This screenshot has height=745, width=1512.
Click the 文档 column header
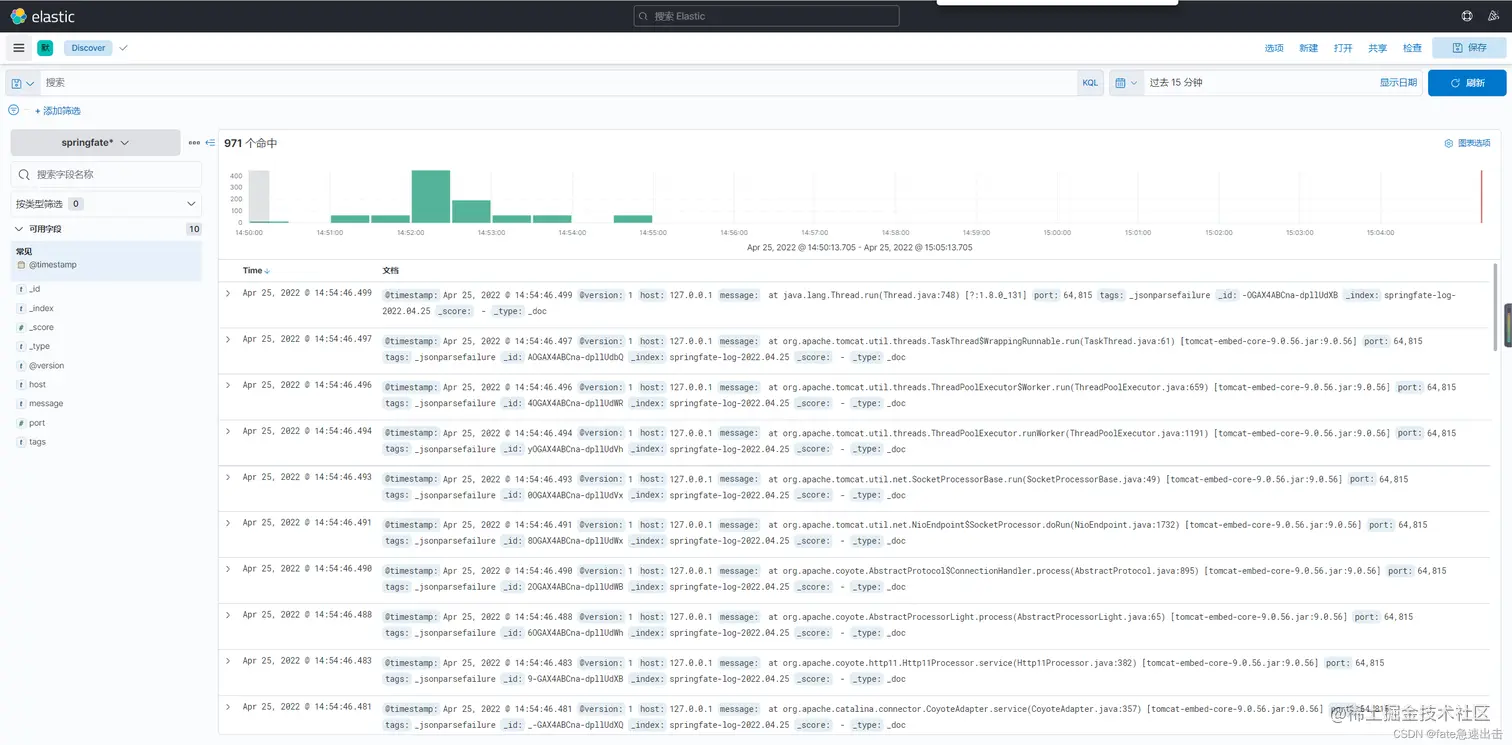pyautogui.click(x=390, y=271)
